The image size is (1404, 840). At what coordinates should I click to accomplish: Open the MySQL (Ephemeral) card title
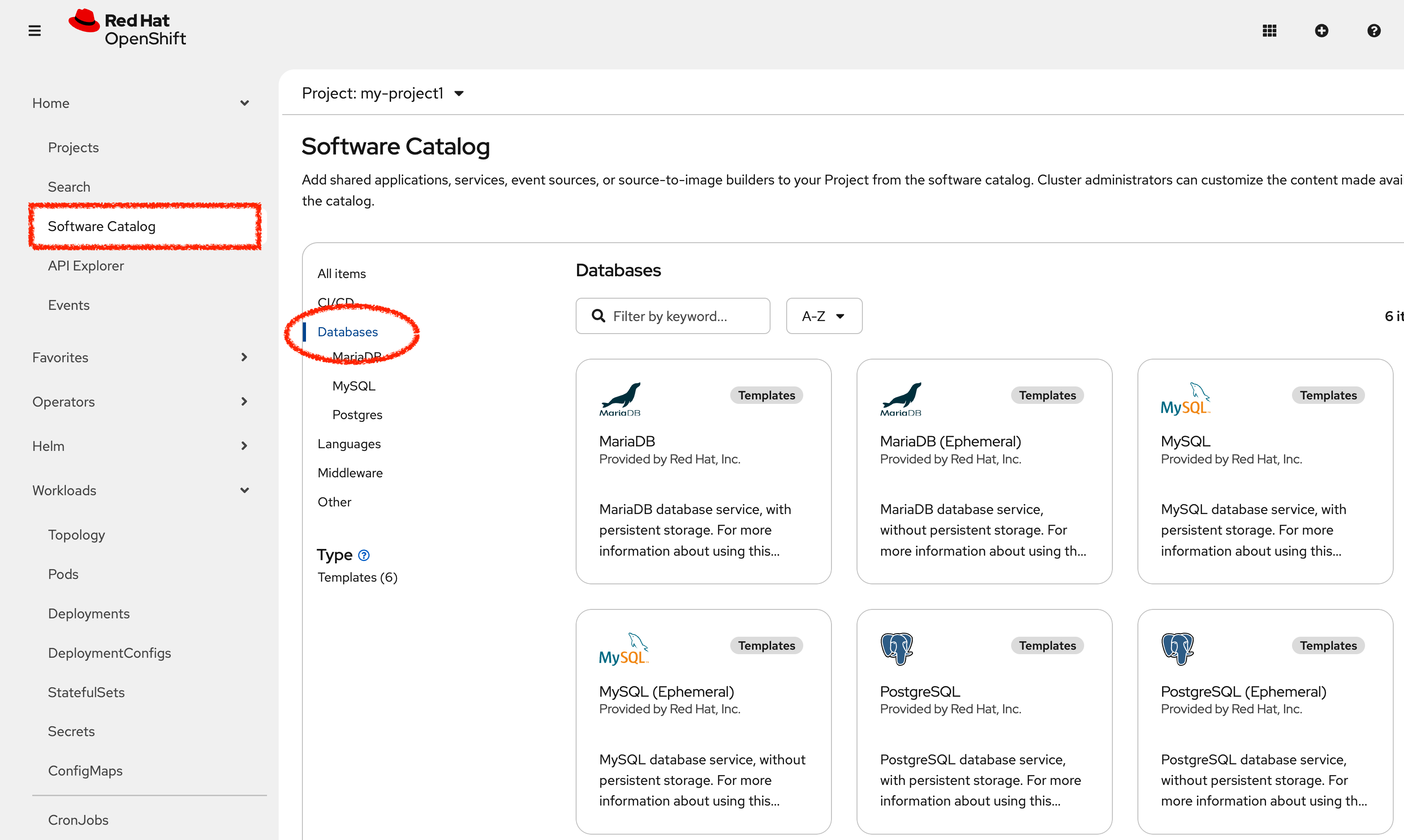coord(666,692)
